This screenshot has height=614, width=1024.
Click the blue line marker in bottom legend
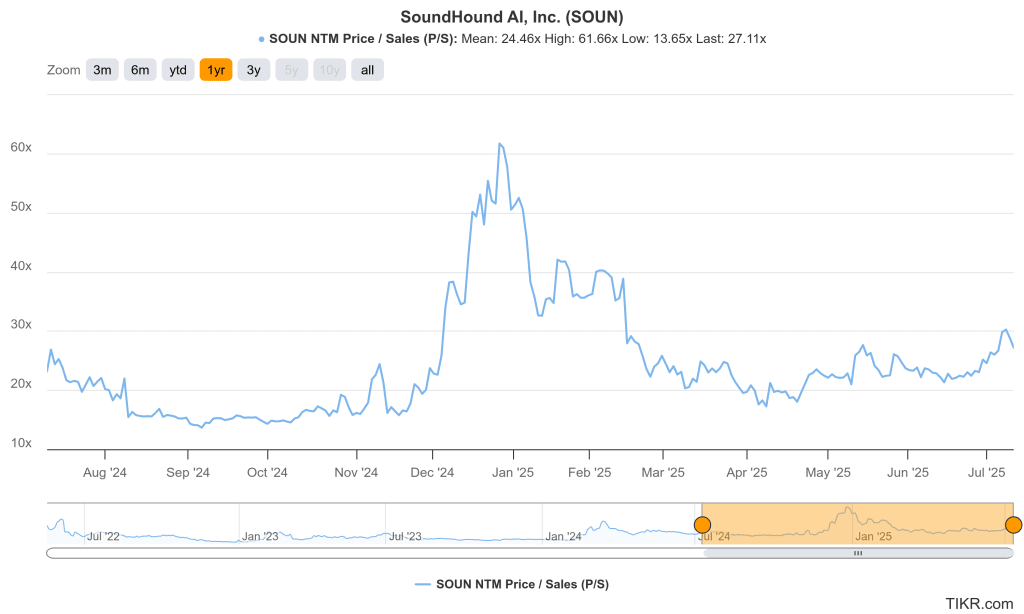point(424,584)
